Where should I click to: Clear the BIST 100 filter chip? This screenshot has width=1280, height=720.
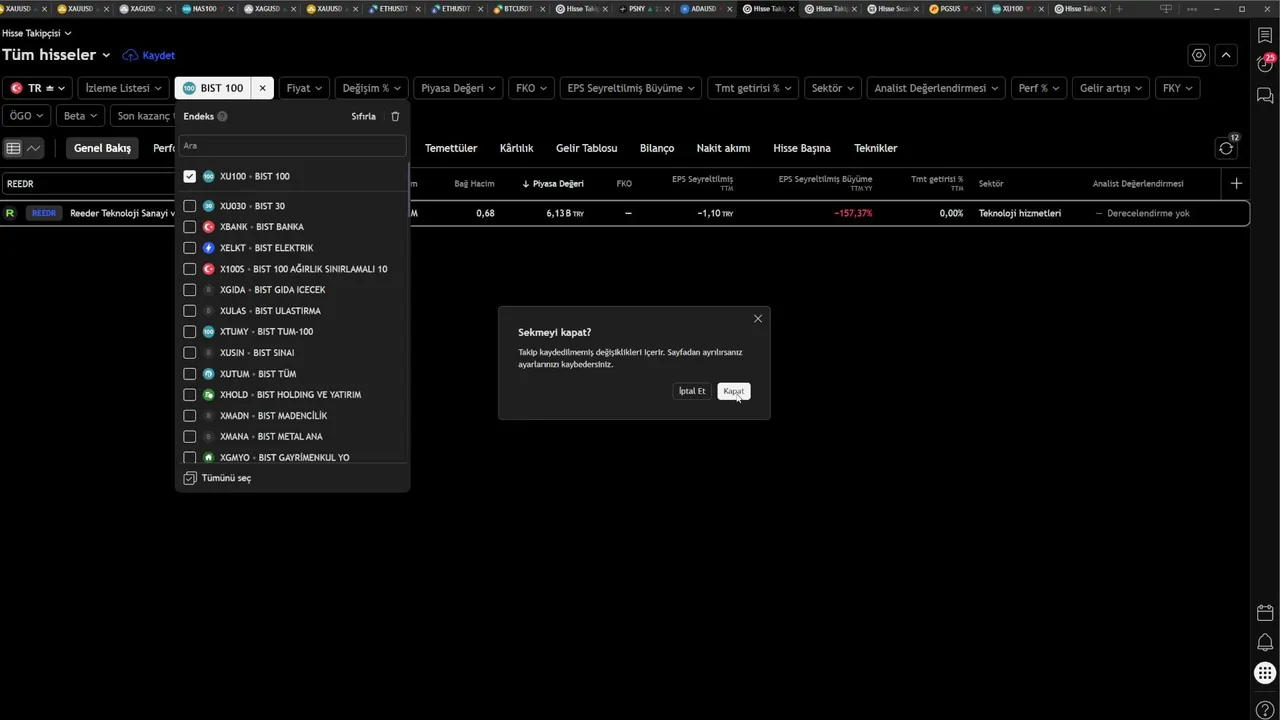pyautogui.click(x=263, y=88)
